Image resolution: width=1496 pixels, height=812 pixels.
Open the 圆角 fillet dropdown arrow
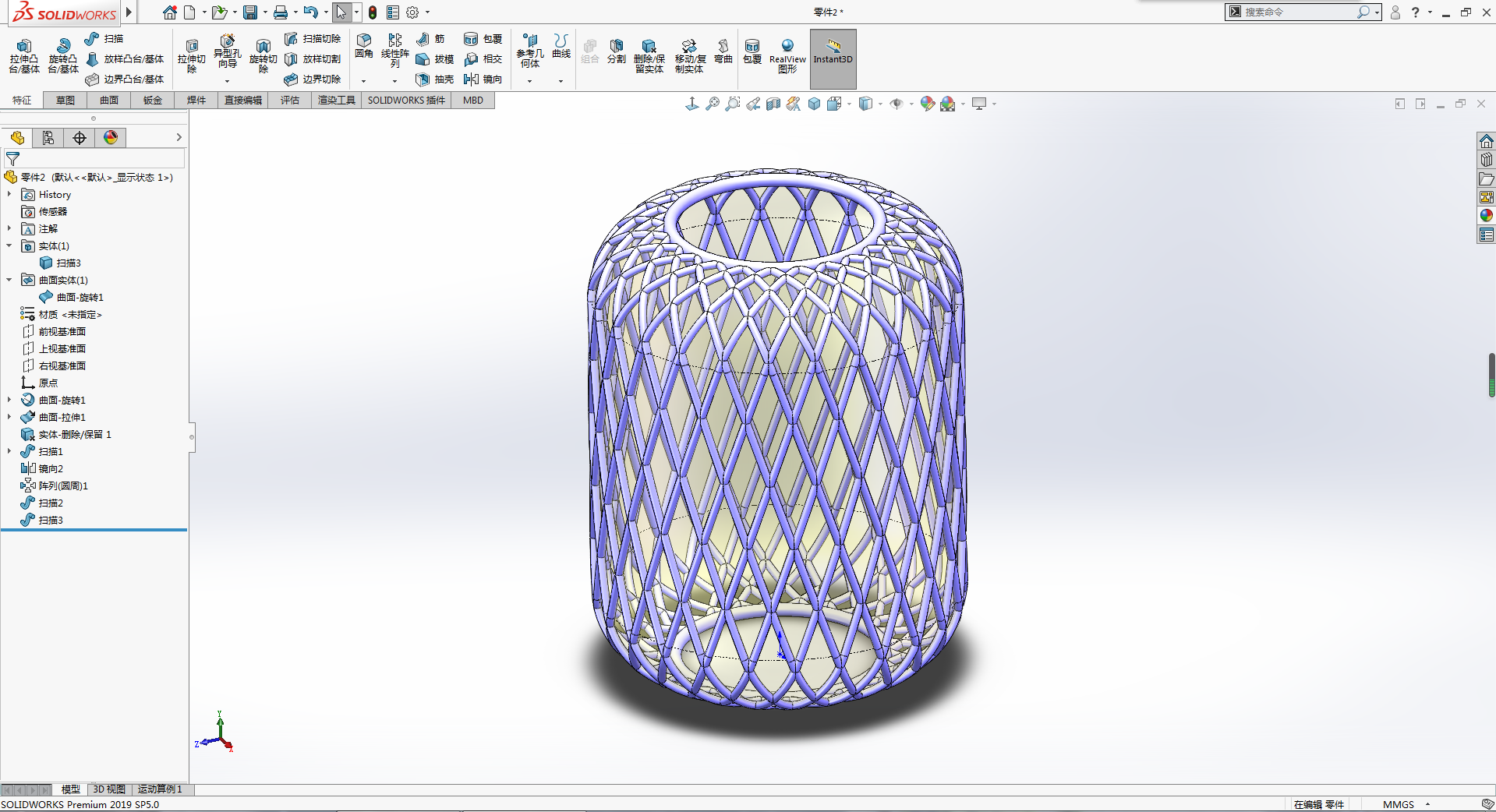(363, 81)
